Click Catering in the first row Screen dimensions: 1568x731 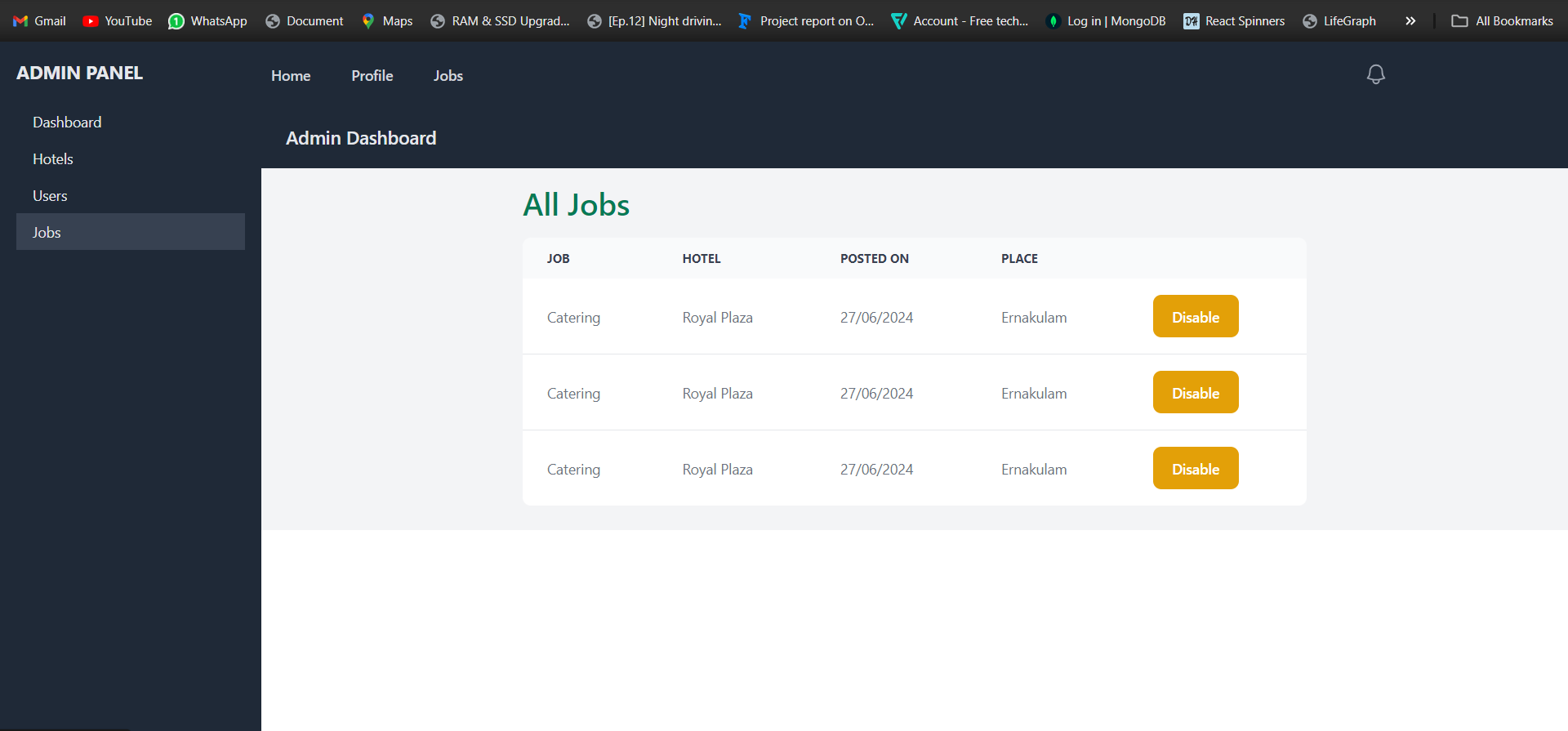tap(573, 318)
